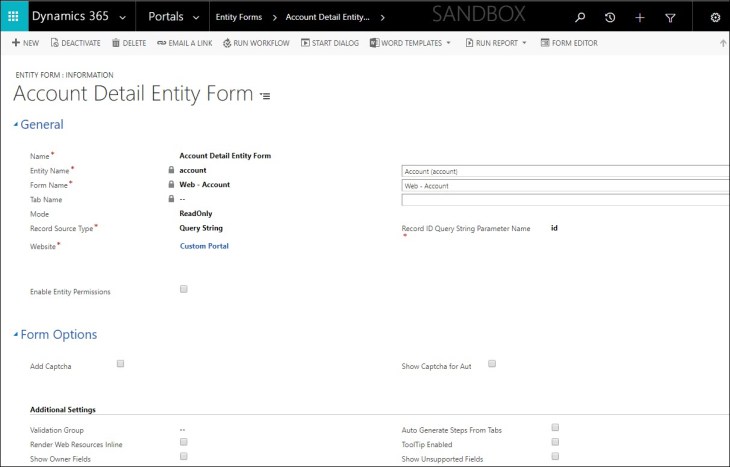This screenshot has width=730, height=467.
Task: Open the advanced find funnel icon
Action: point(670,17)
